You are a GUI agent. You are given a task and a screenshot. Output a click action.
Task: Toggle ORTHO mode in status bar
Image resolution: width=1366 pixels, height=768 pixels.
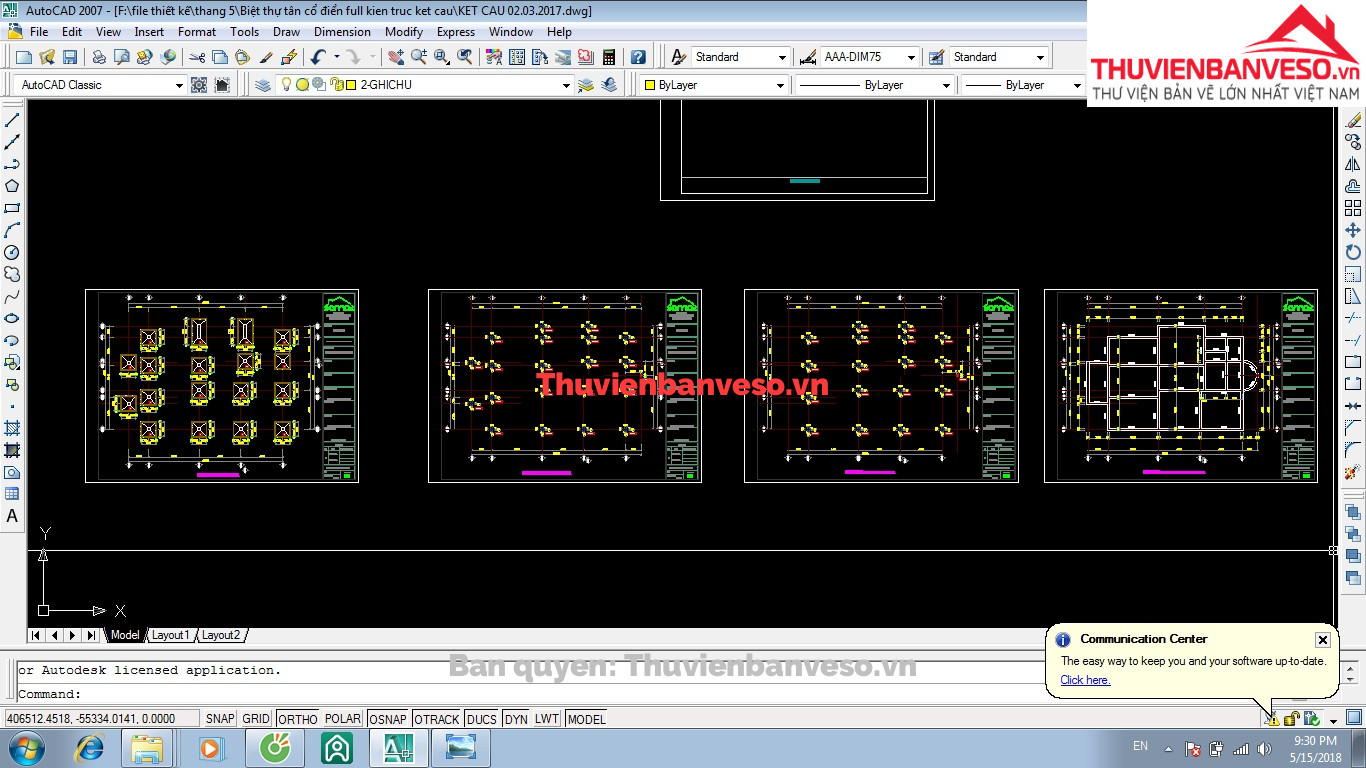tap(297, 719)
